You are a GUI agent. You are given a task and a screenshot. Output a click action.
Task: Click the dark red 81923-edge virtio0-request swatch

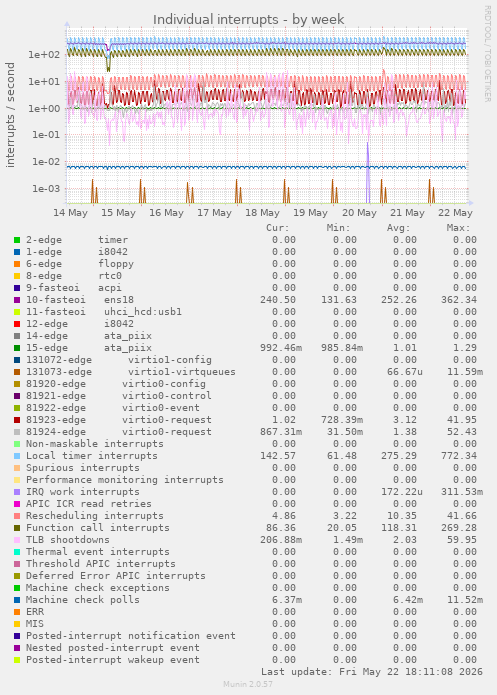point(17,420)
